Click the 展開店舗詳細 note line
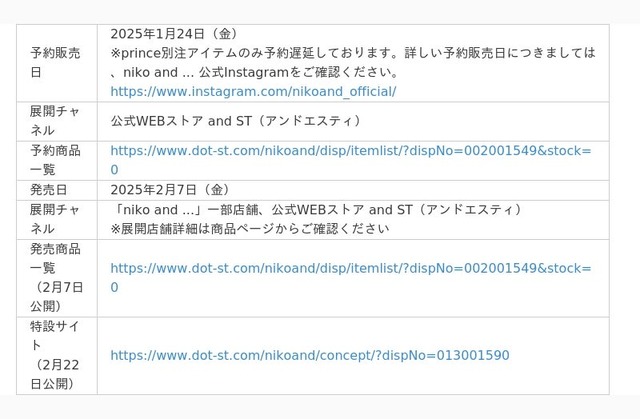This screenshot has height=419, width=640. point(250,228)
